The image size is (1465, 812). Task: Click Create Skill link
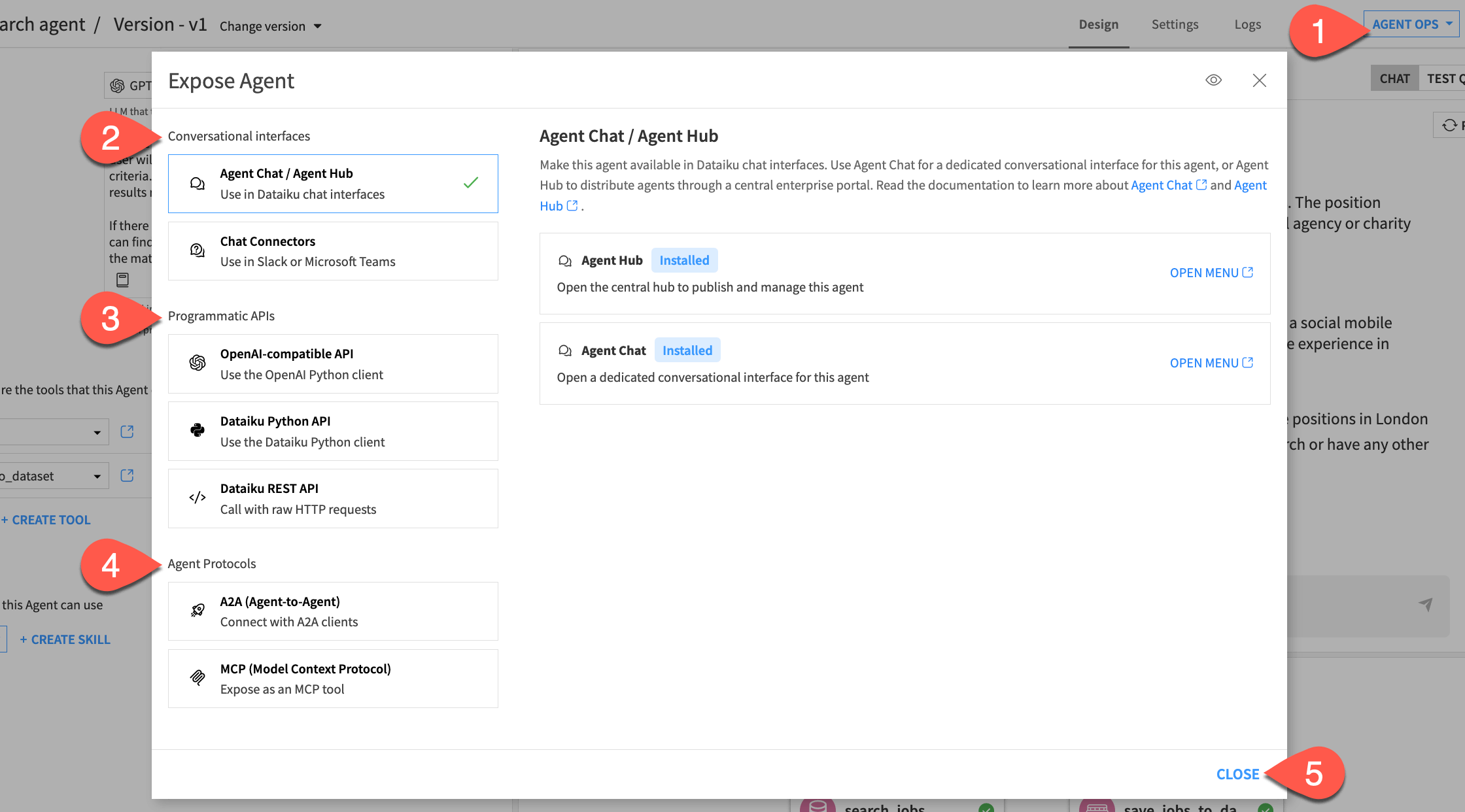click(65, 639)
